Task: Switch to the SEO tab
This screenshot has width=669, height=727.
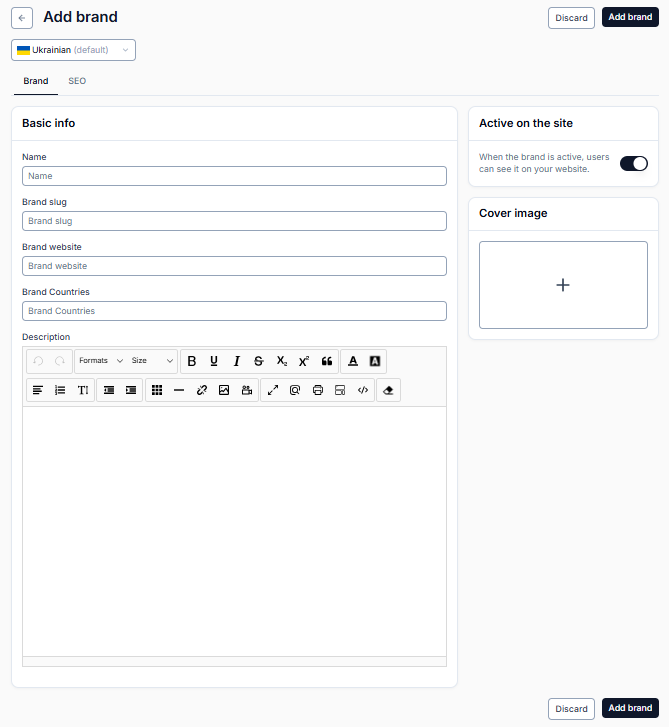Action: (x=77, y=81)
